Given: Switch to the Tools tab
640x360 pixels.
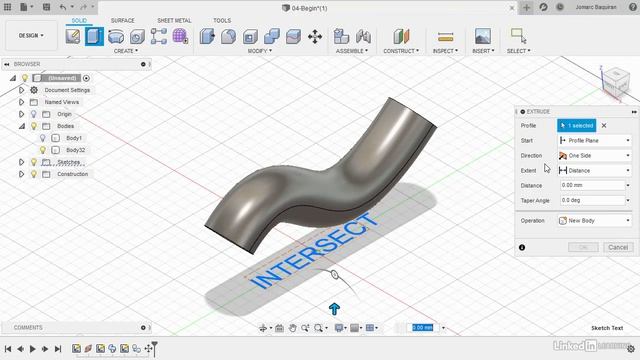Looking at the screenshot, I should click(x=222, y=20).
